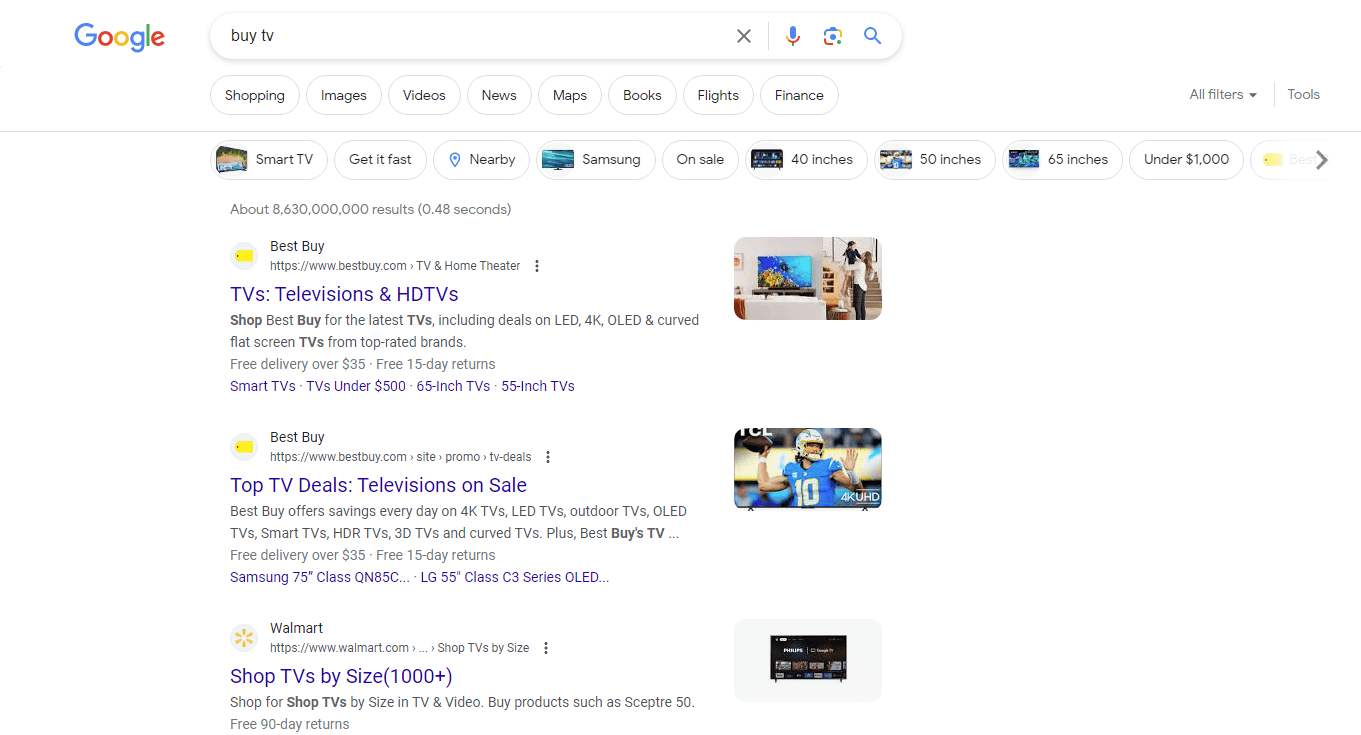
Task: Click the TCL football player TV thumbnail
Action: (x=808, y=469)
